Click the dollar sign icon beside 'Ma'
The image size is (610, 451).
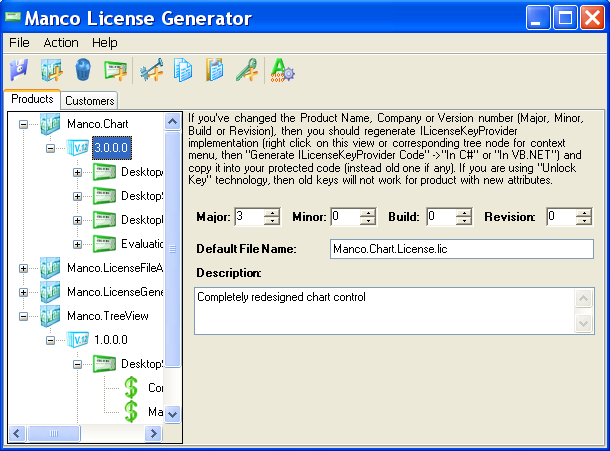[x=131, y=411]
